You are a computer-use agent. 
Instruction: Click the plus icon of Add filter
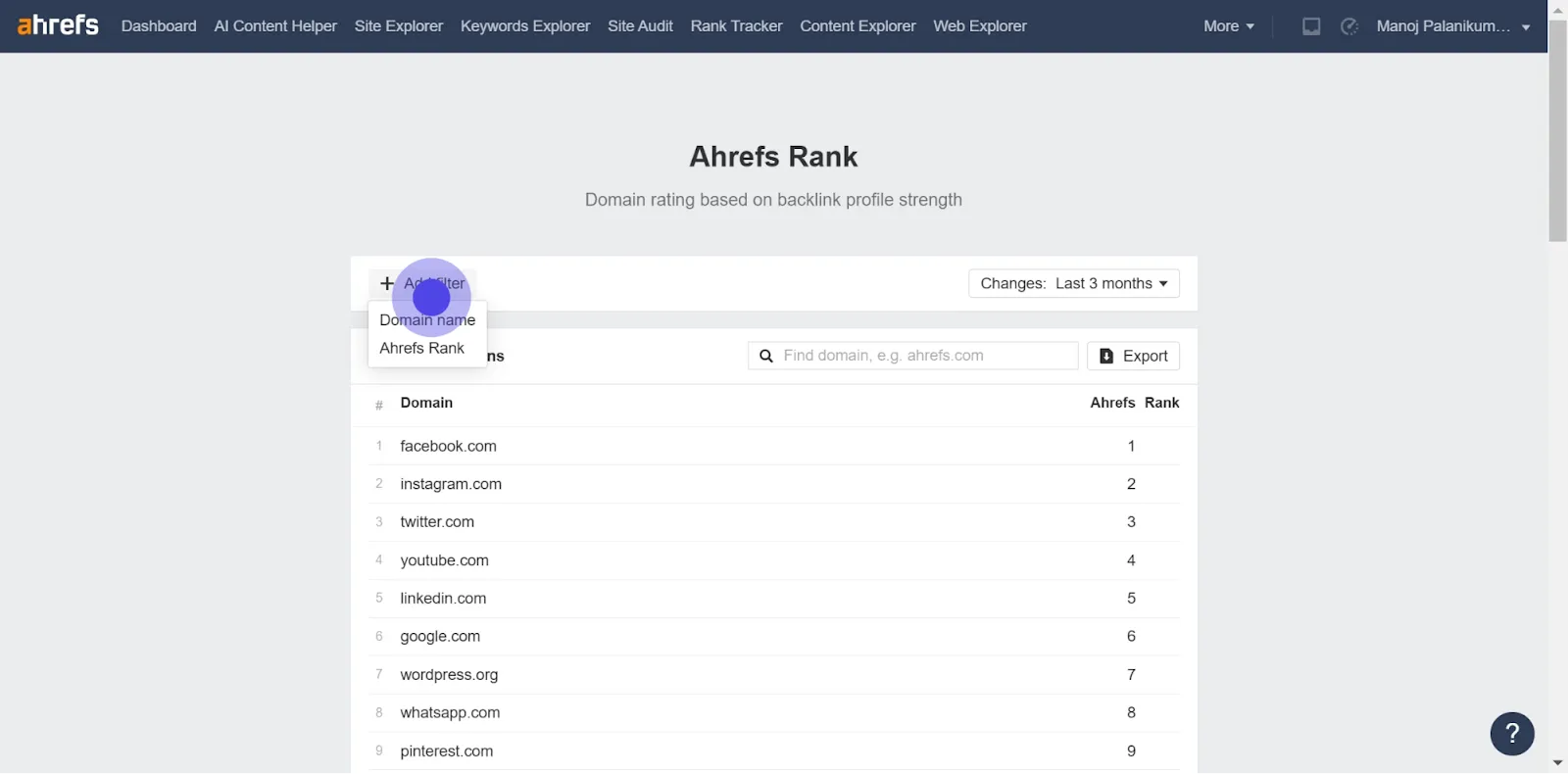[x=387, y=283]
